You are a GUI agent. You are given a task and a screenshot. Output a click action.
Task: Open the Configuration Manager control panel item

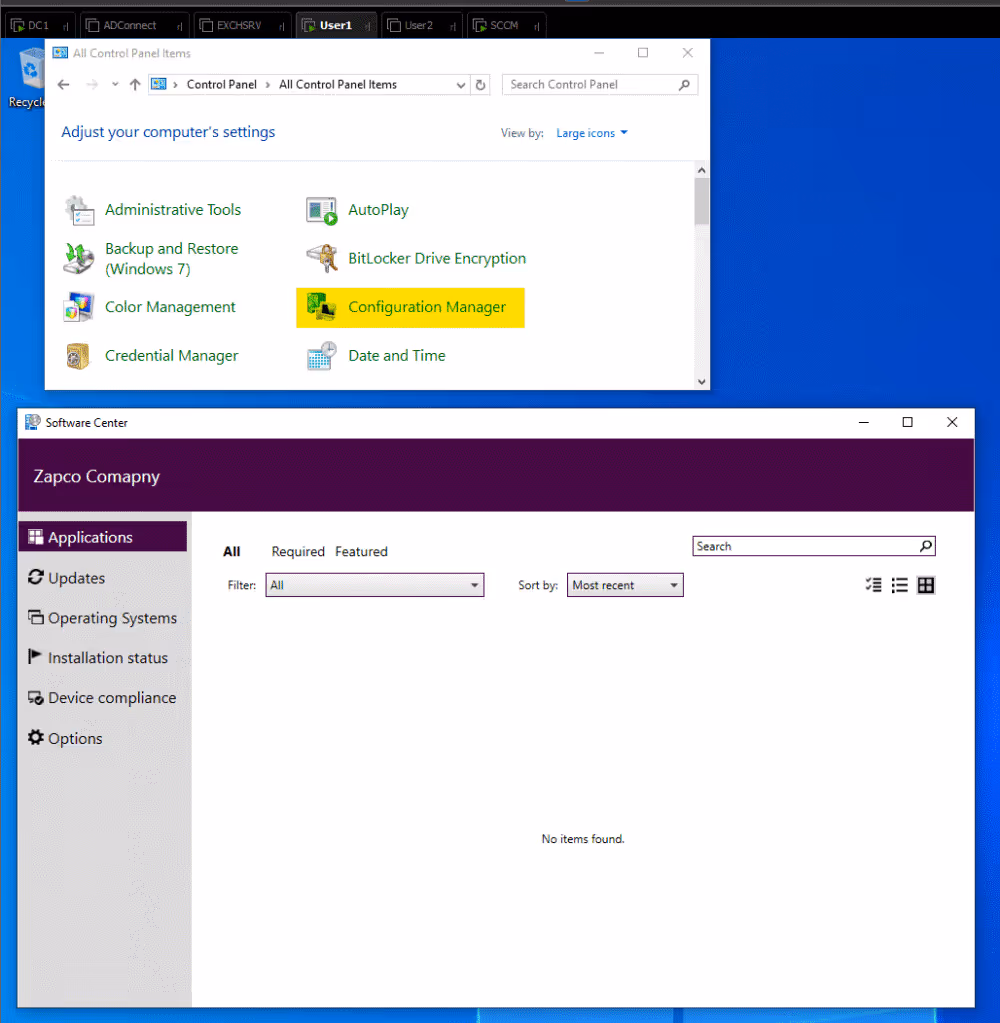(410, 307)
